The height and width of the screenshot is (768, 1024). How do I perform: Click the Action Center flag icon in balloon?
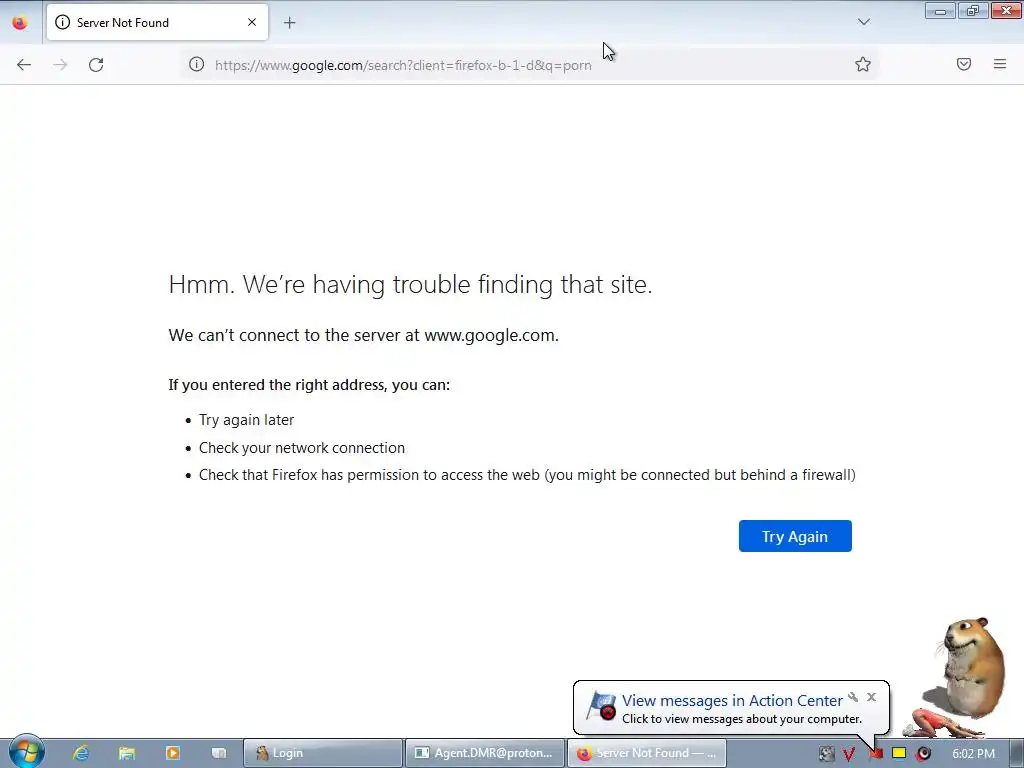click(601, 706)
